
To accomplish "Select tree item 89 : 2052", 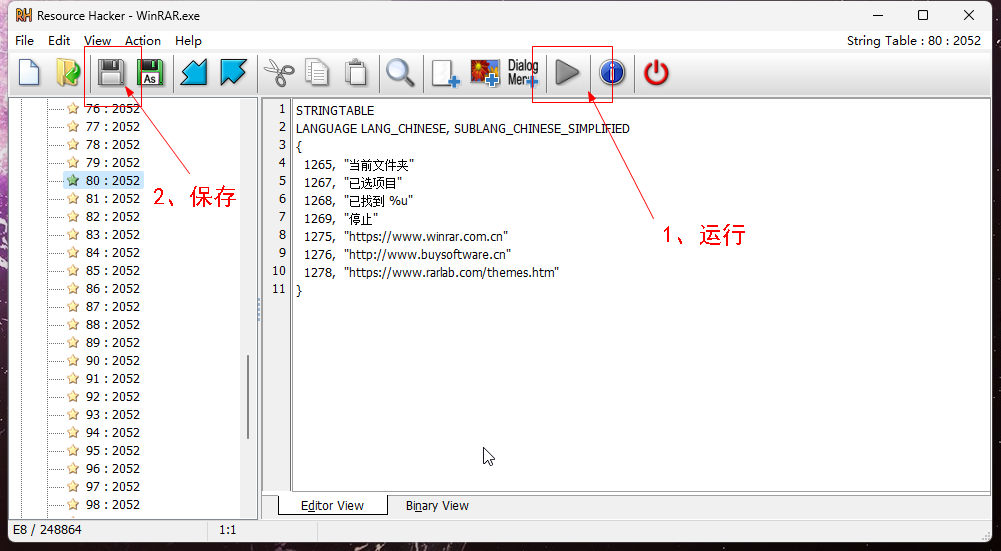I will (x=113, y=342).
